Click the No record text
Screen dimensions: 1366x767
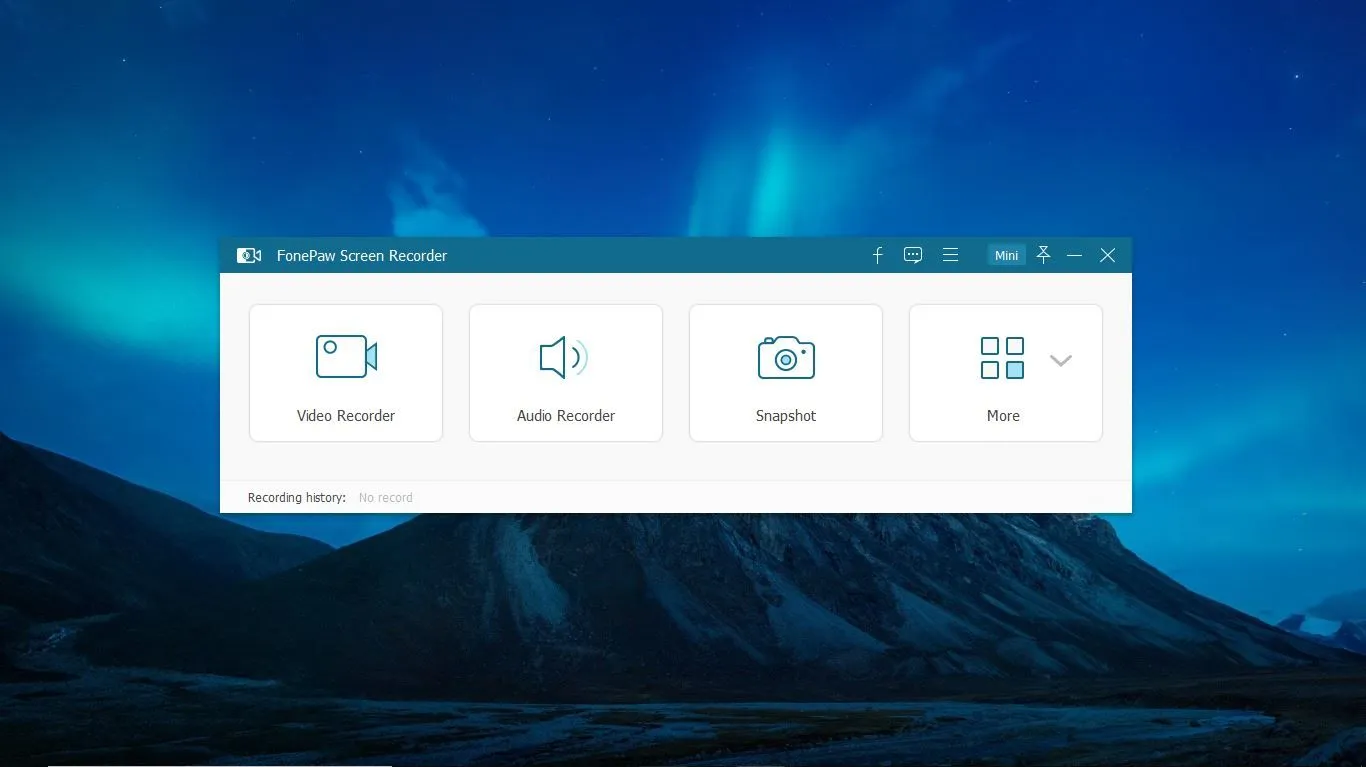click(x=386, y=497)
